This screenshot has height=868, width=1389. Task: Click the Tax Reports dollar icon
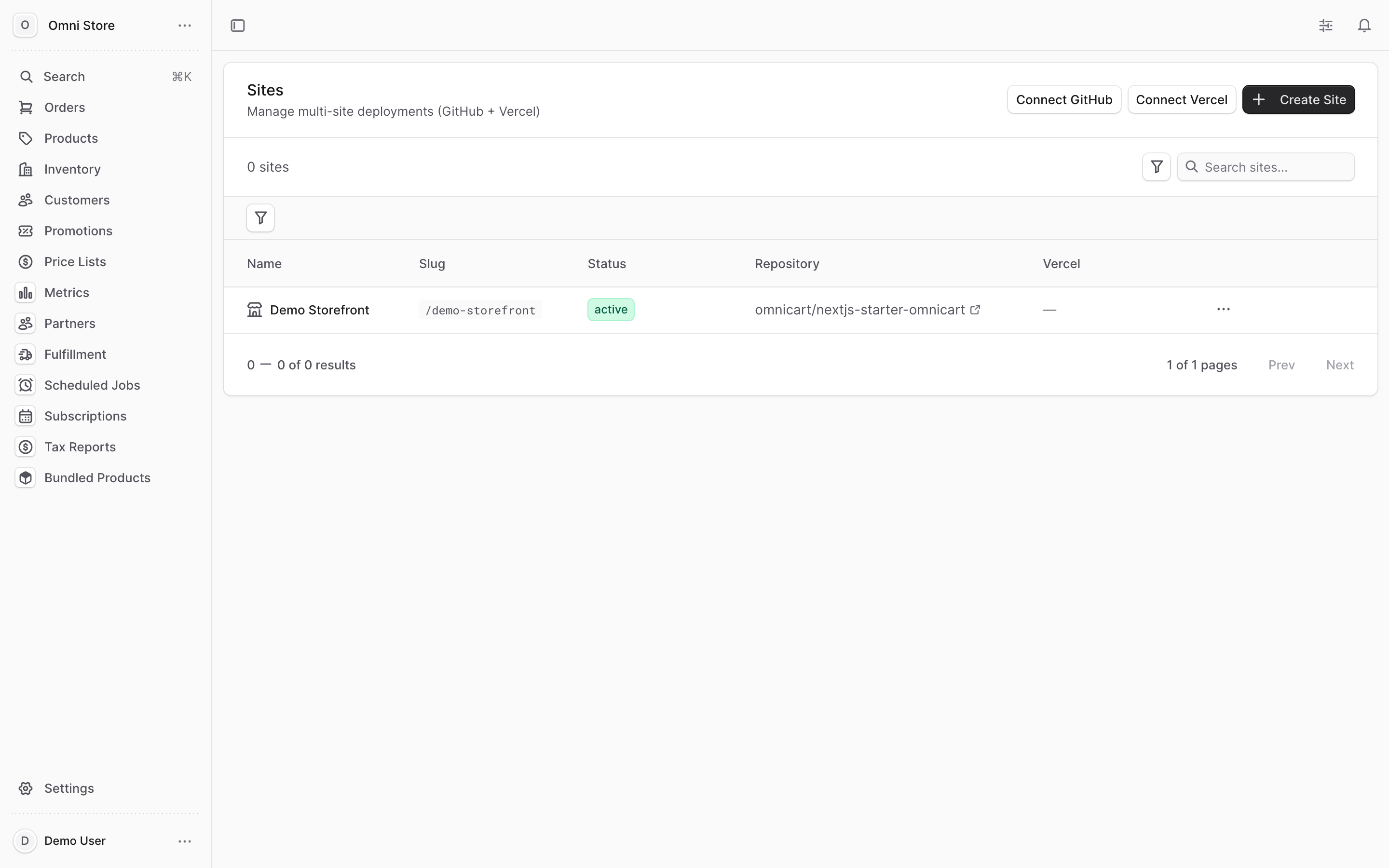[x=25, y=447]
